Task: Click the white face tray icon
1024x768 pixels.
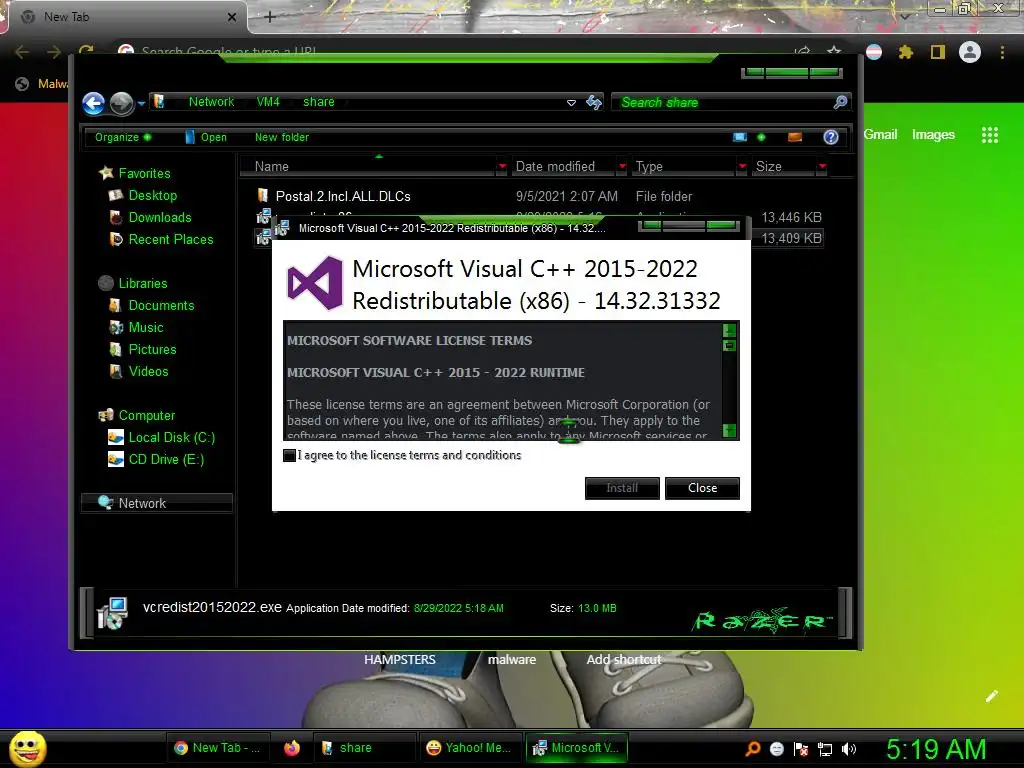Action: pos(776,749)
